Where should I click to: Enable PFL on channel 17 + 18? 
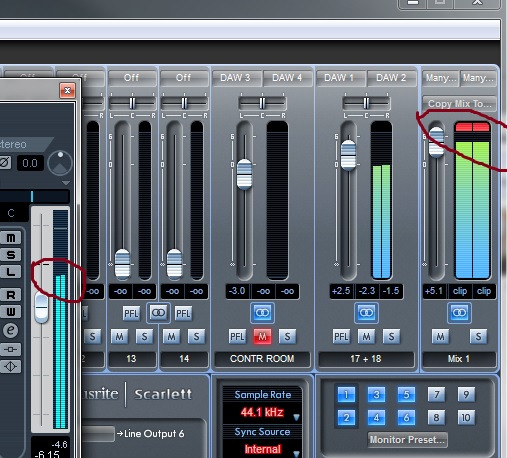pos(341,337)
